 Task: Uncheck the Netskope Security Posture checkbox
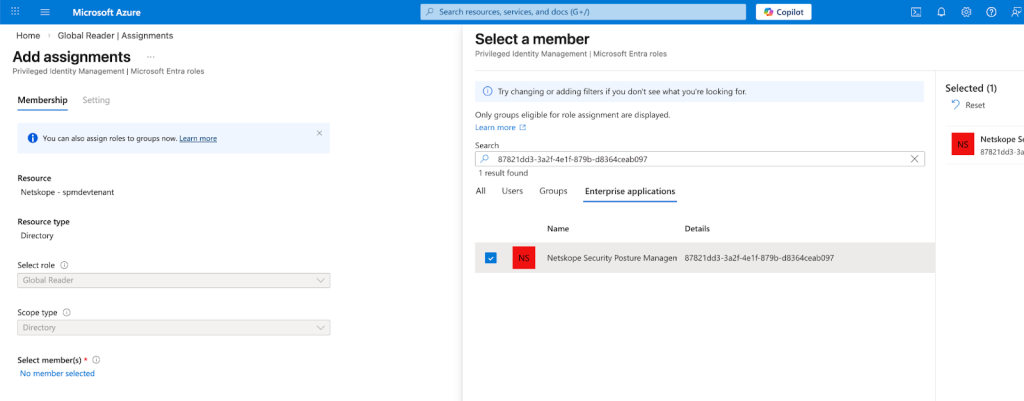tap(490, 258)
